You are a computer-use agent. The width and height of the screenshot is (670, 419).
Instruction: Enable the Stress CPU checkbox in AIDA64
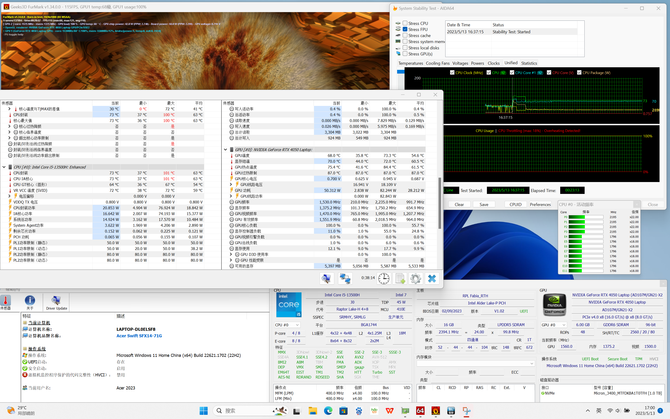pyautogui.click(x=405, y=23)
